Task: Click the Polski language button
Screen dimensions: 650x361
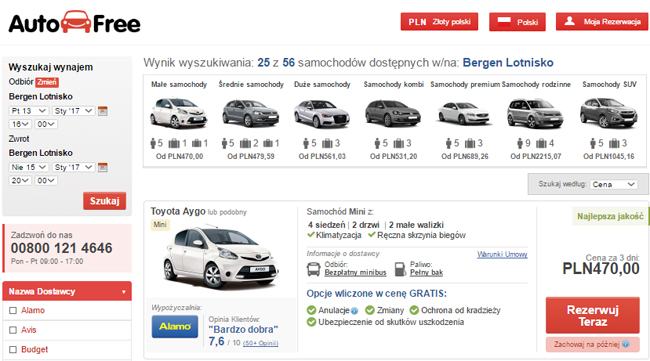Action: 517,22
